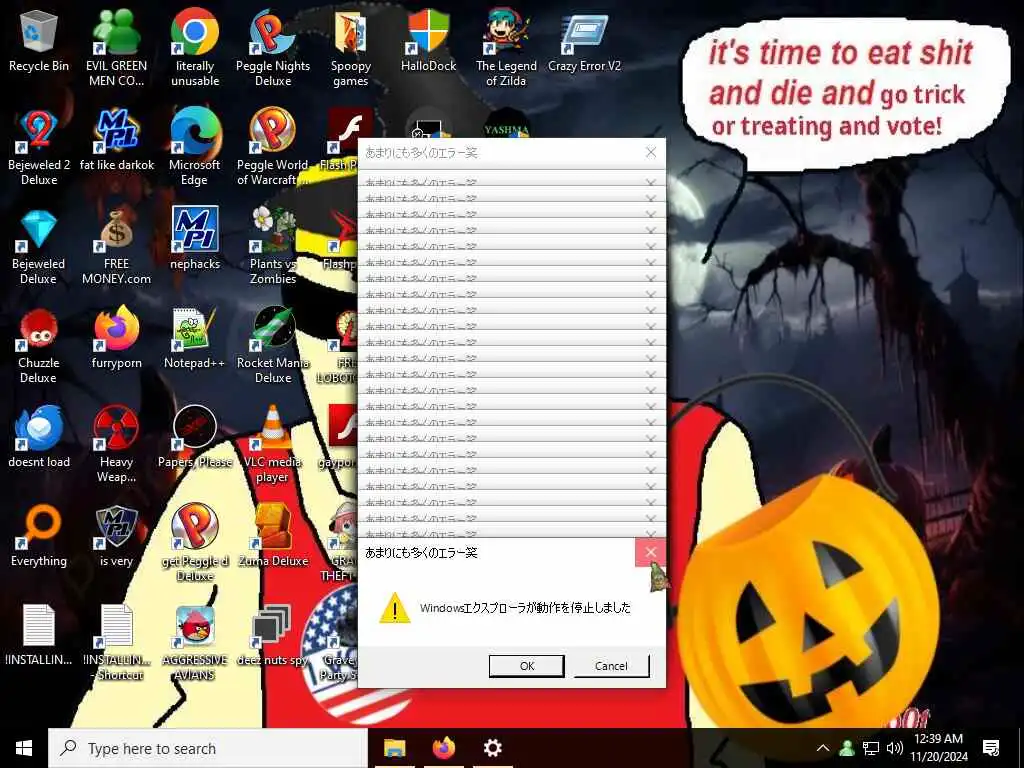Open the network status tray icon
This screenshot has width=1024, height=768.
(x=871, y=748)
